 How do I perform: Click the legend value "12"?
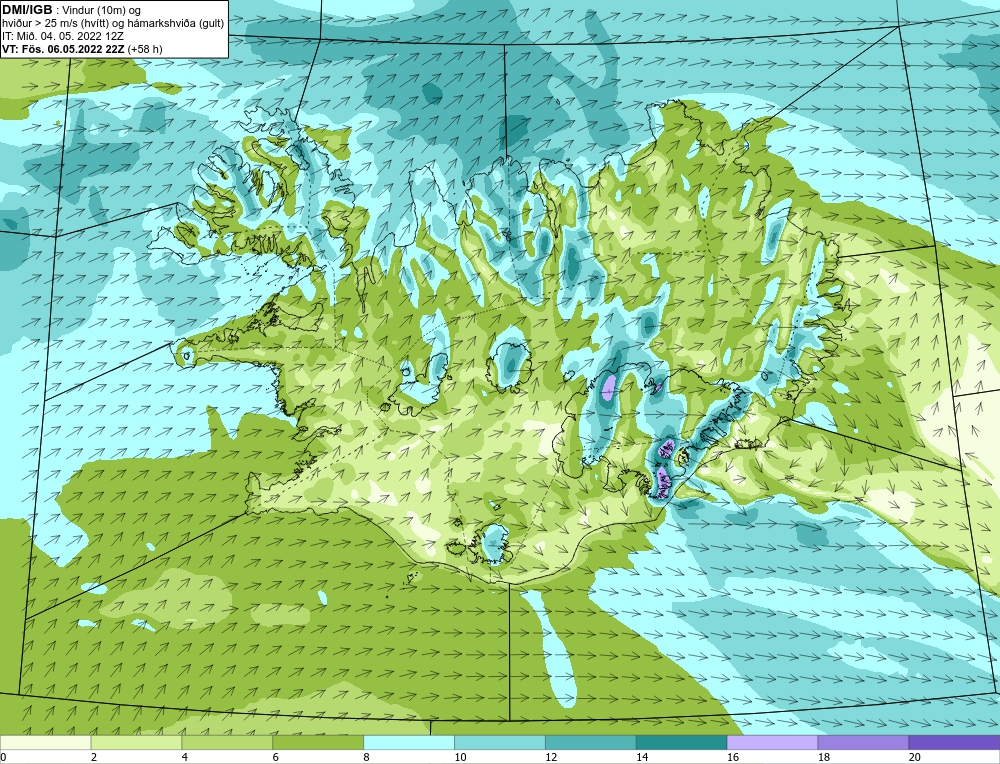point(551,757)
